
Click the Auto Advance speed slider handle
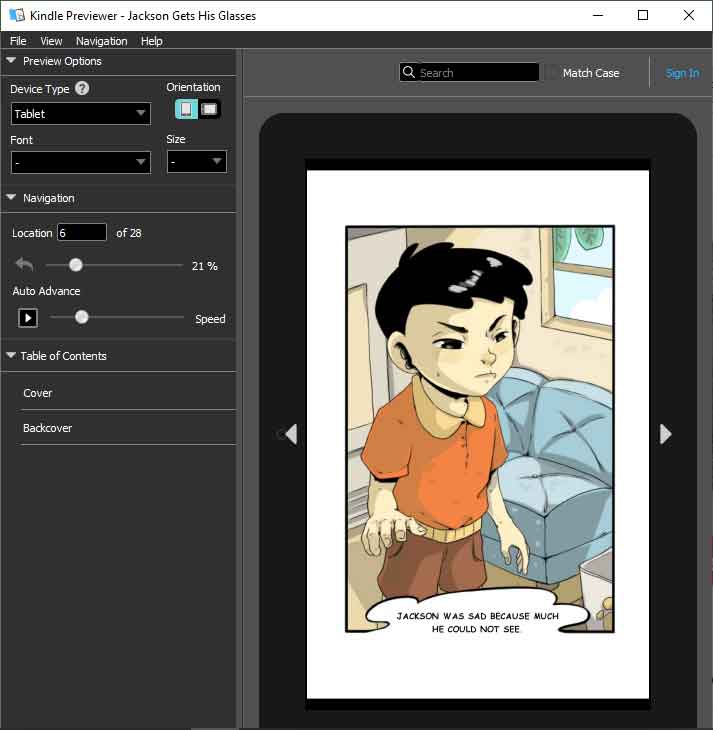tap(81, 317)
